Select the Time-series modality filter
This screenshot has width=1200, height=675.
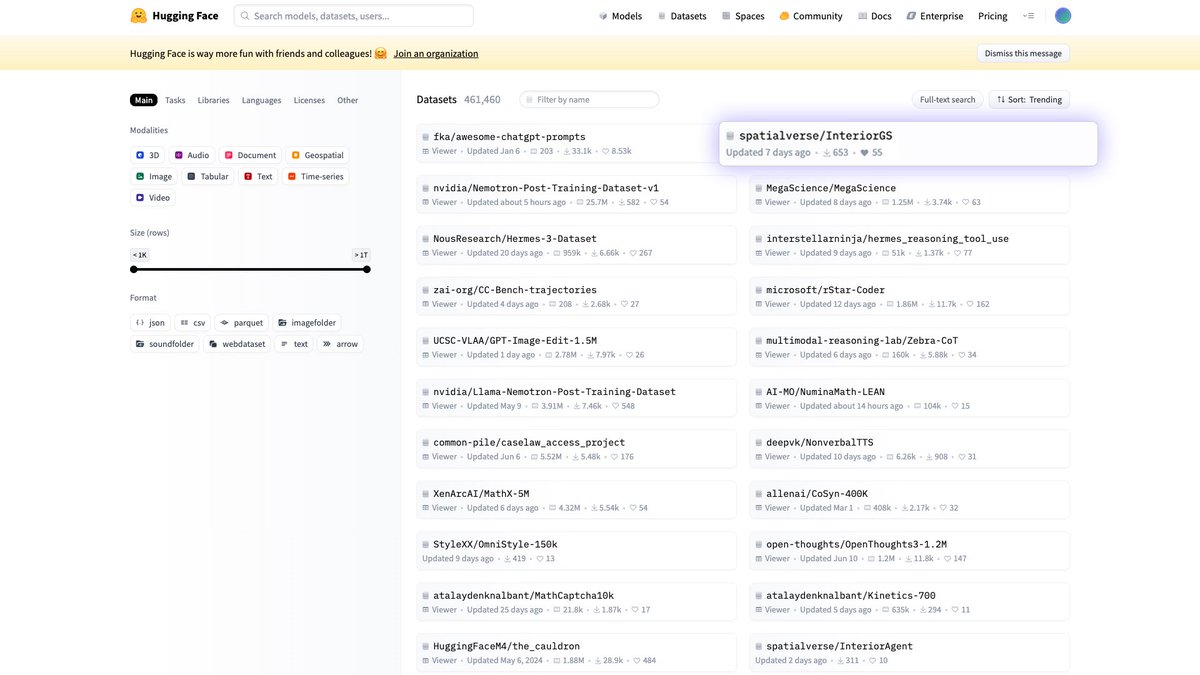[x=315, y=176]
